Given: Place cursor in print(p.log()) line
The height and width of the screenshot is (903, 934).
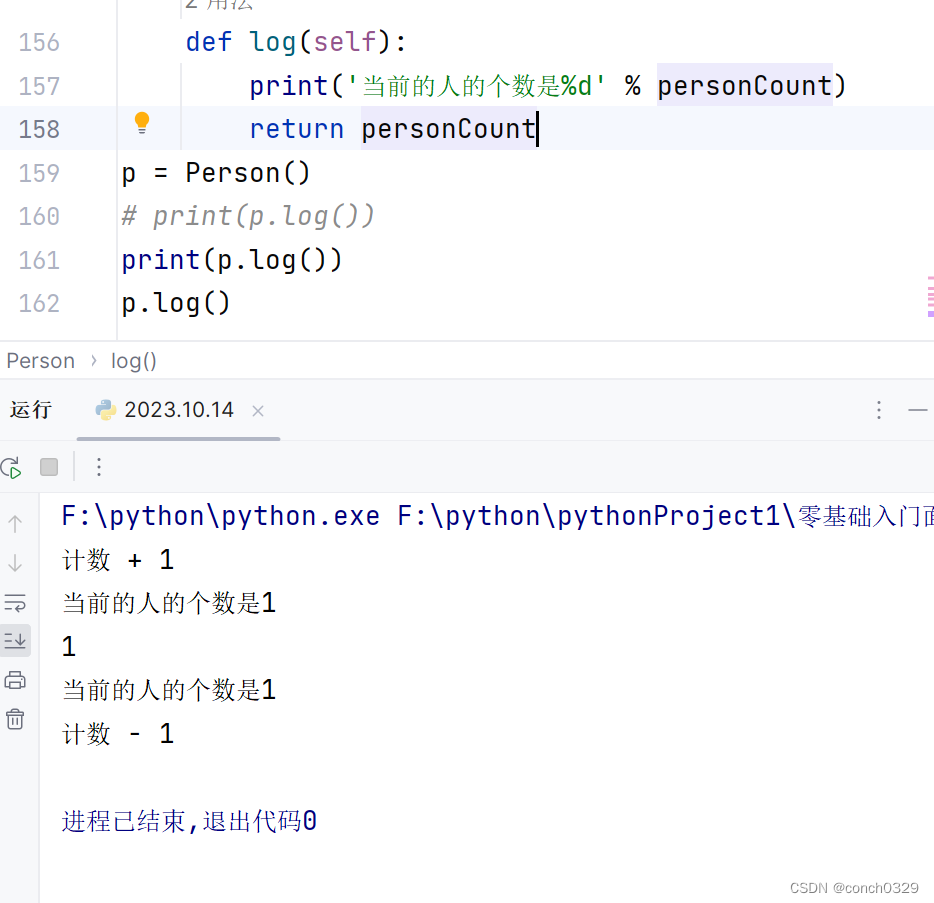Looking at the screenshot, I should [x=231, y=259].
